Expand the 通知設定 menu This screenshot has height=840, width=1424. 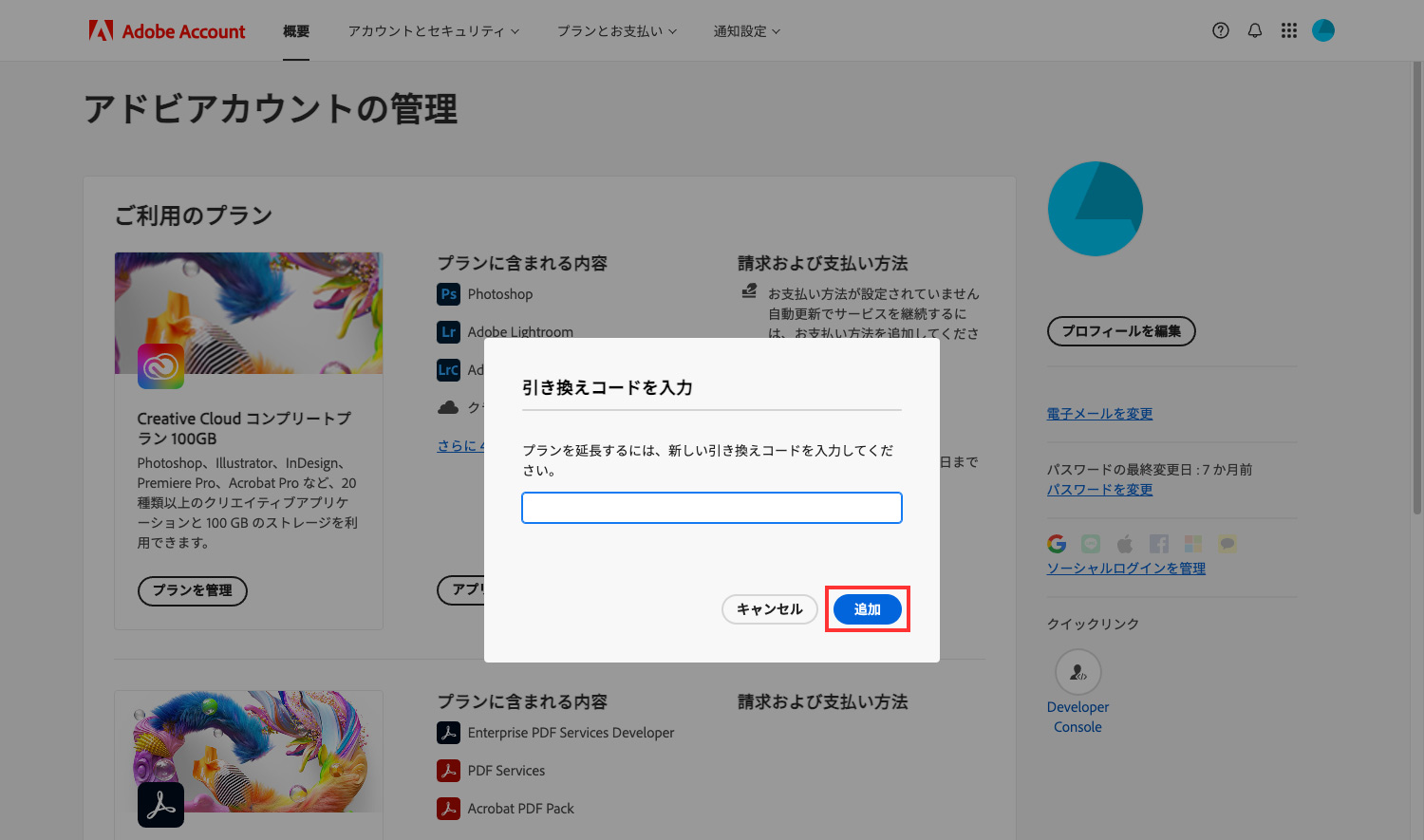[x=747, y=31]
